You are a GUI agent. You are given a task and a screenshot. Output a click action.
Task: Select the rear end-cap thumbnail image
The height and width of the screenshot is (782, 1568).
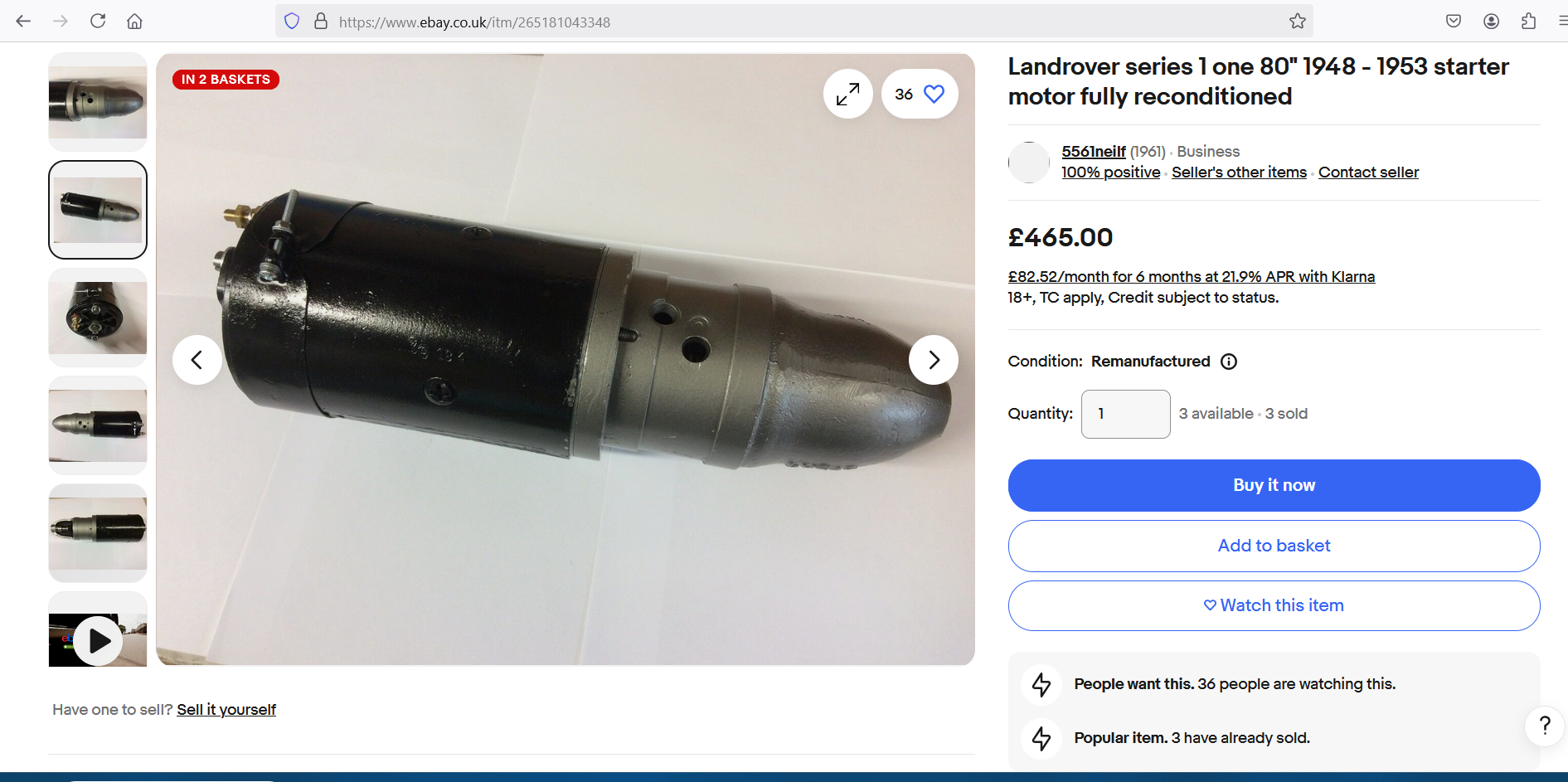pos(98,318)
